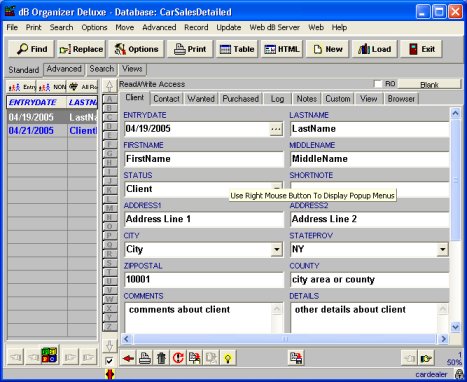Viewport: 467px width, 382px height.
Task: Click the horizontal scrollbar track under the form
Action: pyautogui.click(x=284, y=339)
